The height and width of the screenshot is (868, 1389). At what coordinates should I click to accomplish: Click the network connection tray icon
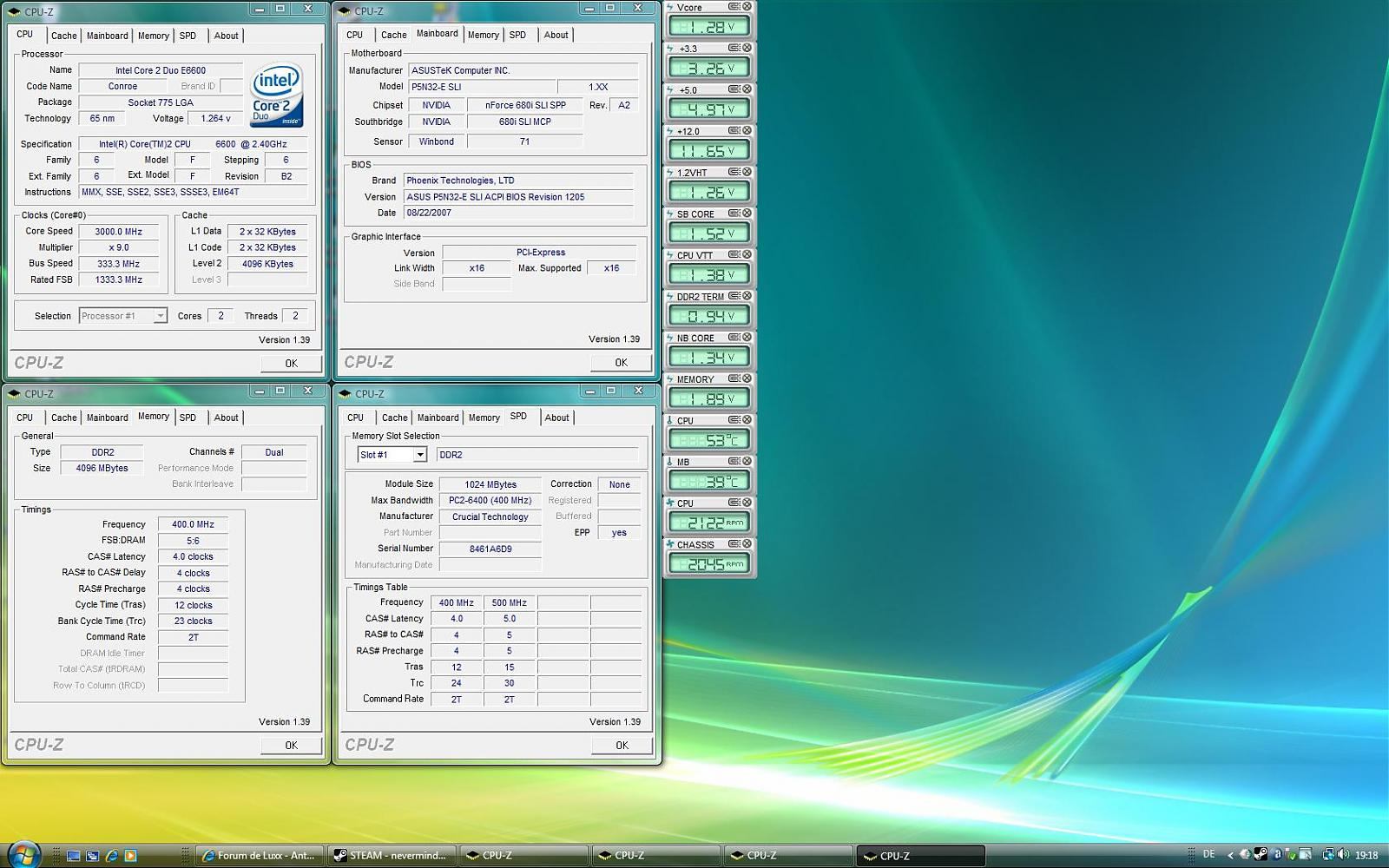tap(1328, 855)
